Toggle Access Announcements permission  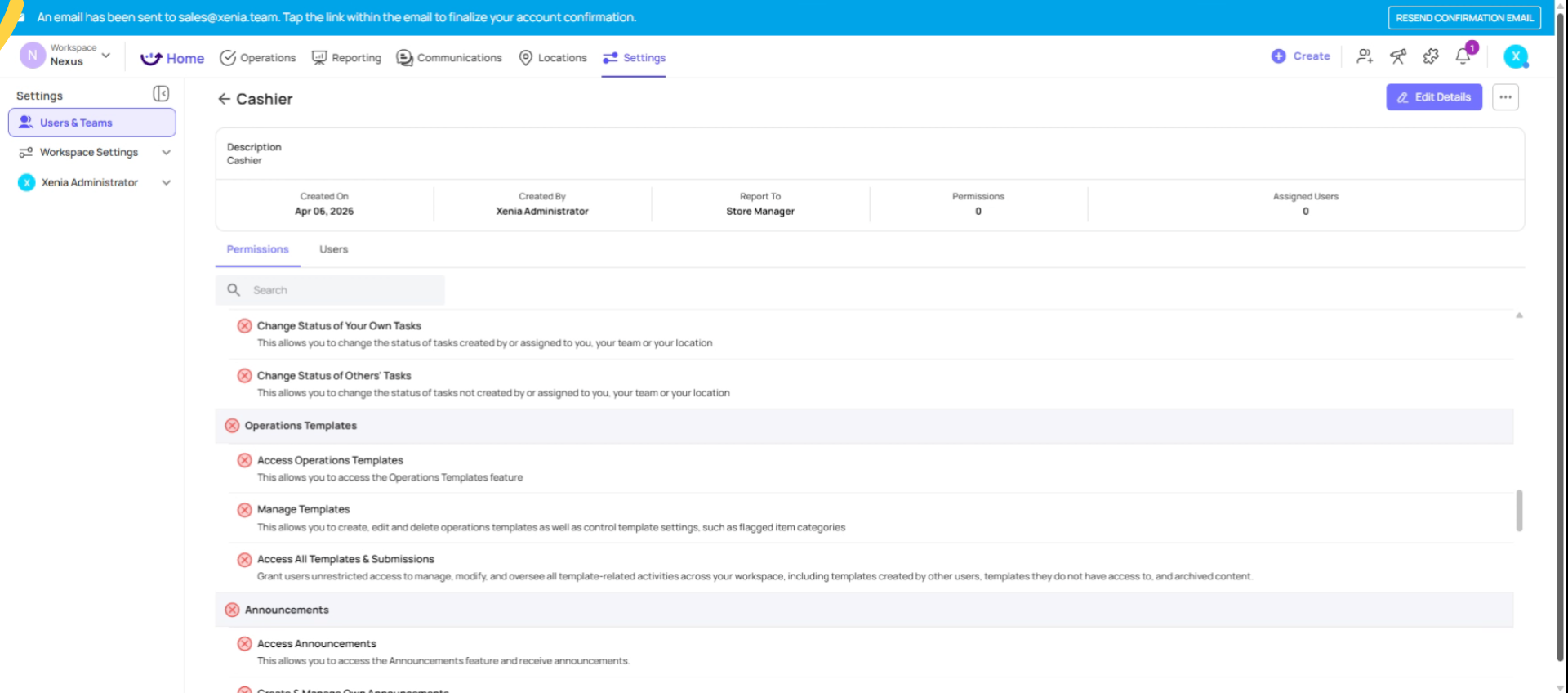coord(244,644)
